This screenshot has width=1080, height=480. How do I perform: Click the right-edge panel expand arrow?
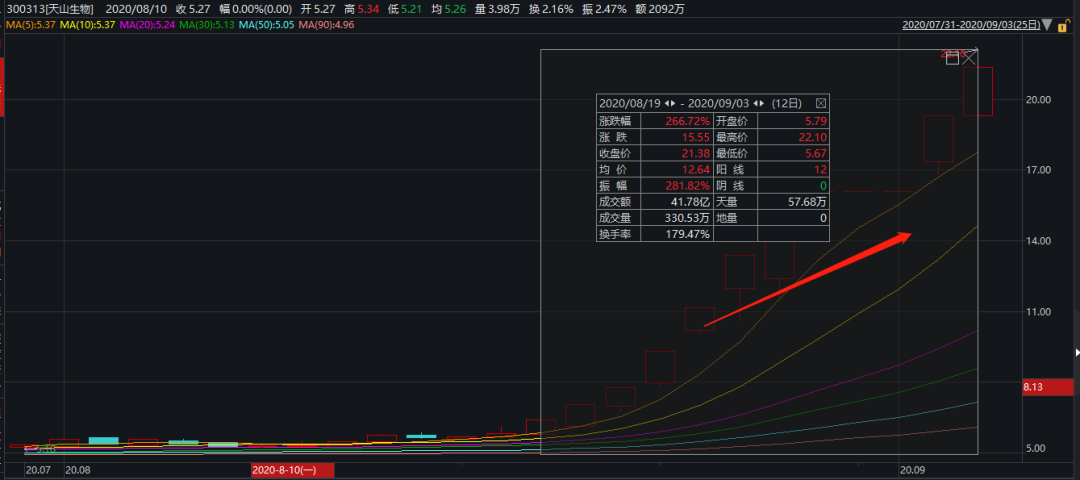(x=1076, y=352)
